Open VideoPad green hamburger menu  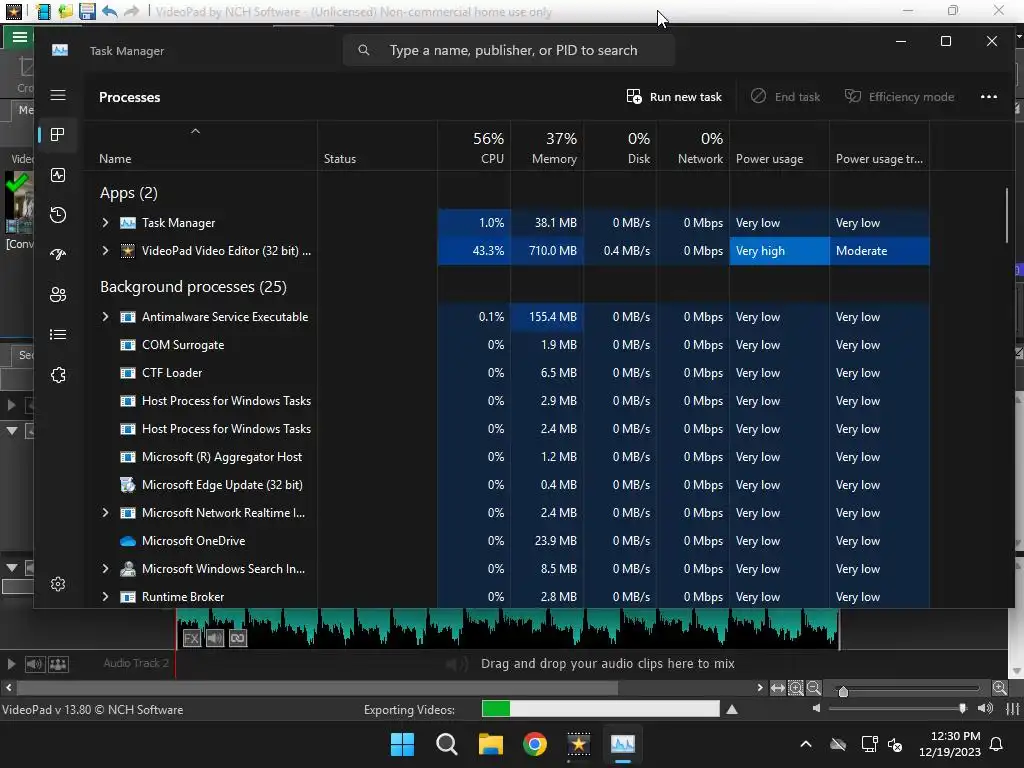20,37
